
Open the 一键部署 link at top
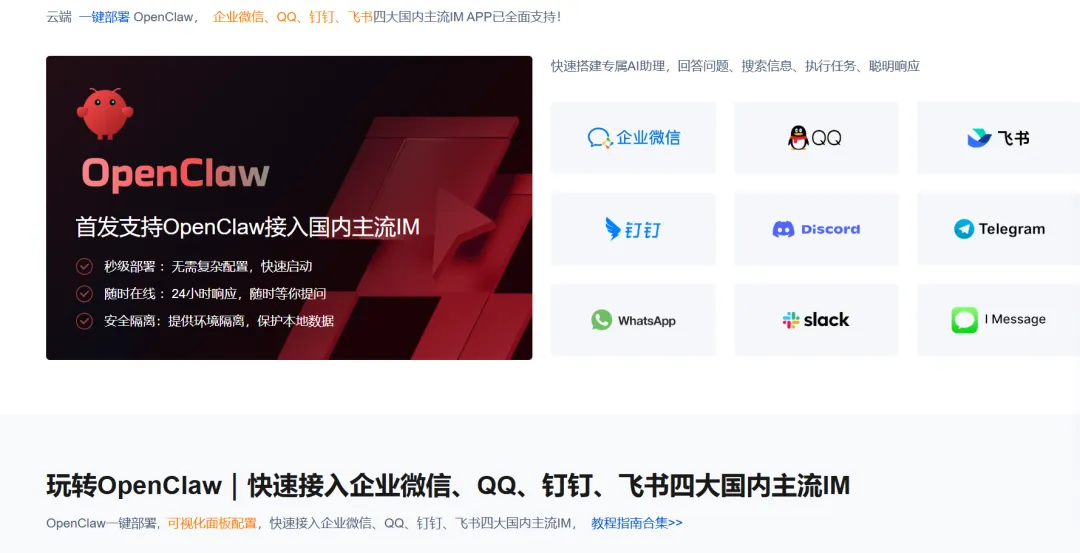[x=104, y=17]
